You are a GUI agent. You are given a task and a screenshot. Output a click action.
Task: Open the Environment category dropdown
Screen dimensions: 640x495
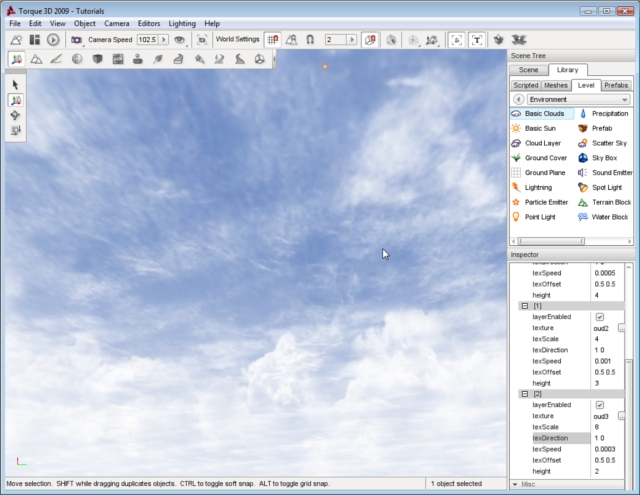(578, 100)
